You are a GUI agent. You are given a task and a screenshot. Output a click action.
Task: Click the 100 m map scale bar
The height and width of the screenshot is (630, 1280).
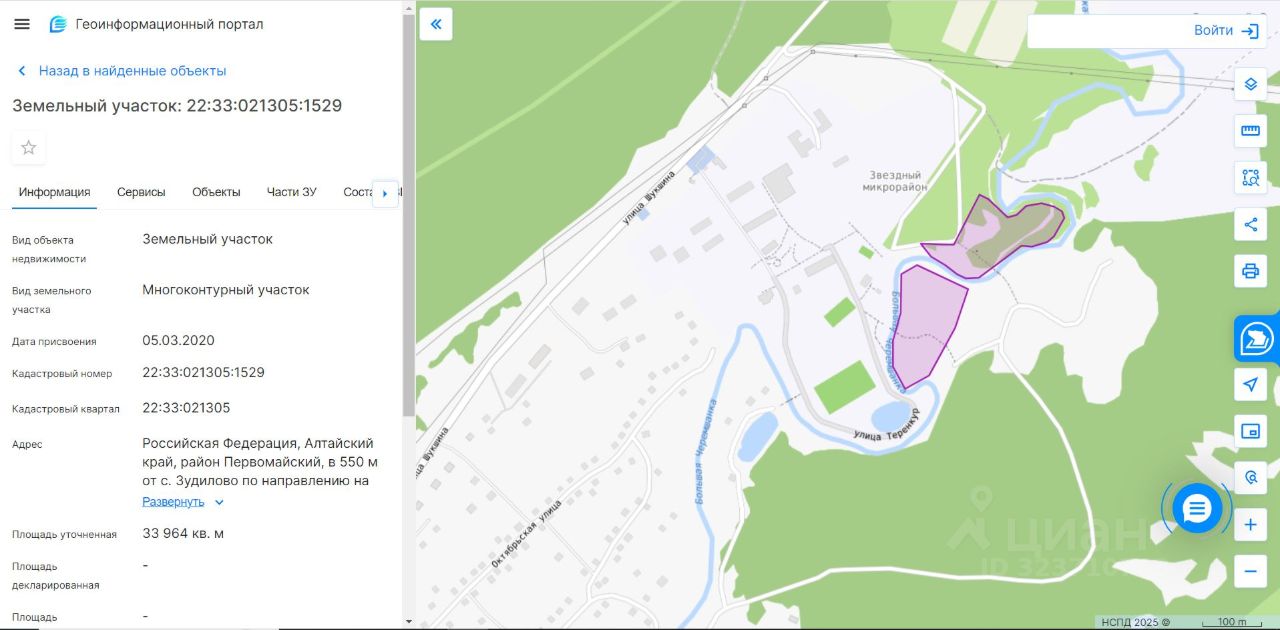click(1231, 622)
